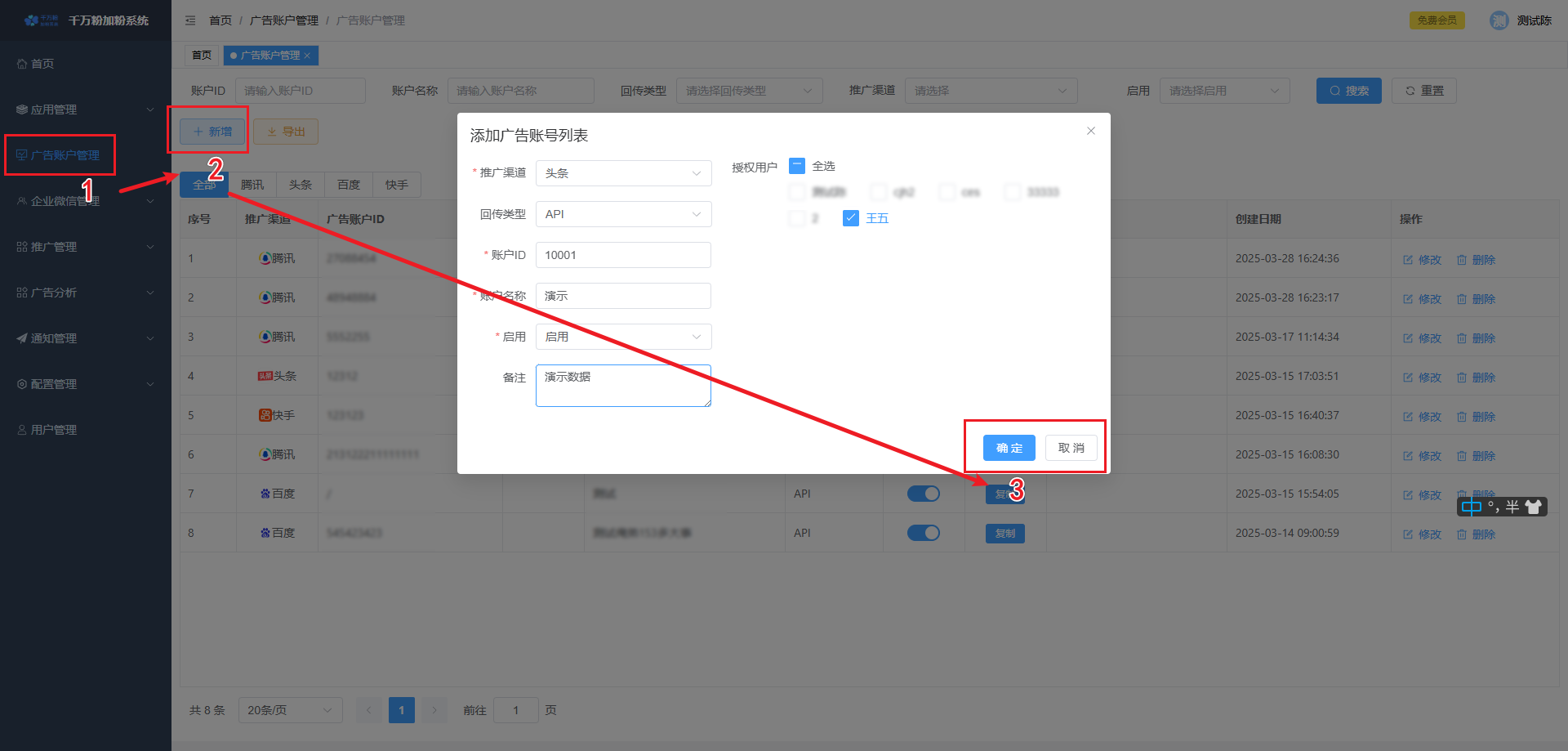Image resolution: width=1568 pixels, height=751 pixels.
Task: Click the home icon in the sidebar
Action: 22,64
